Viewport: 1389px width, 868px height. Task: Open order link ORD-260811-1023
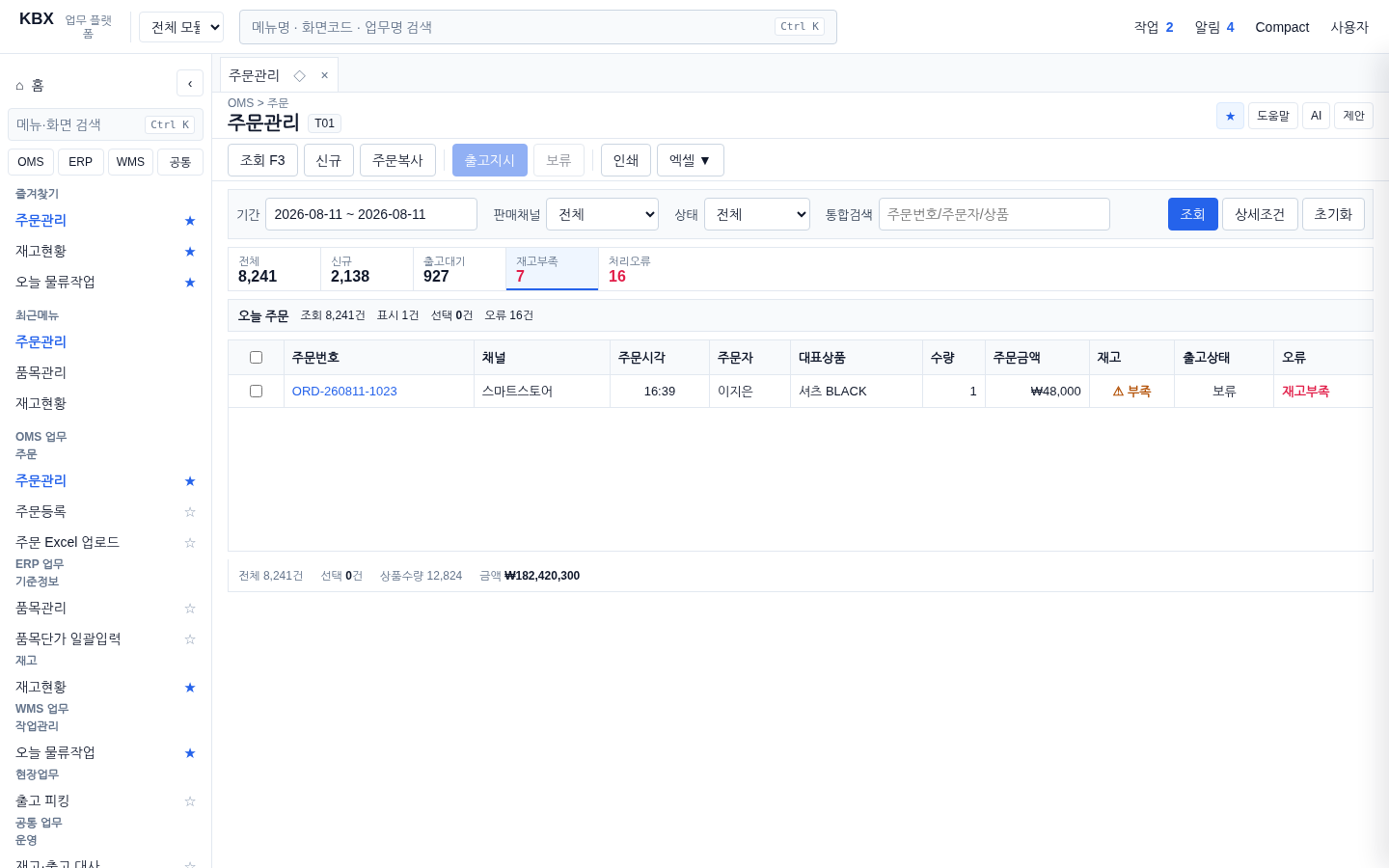(x=344, y=392)
